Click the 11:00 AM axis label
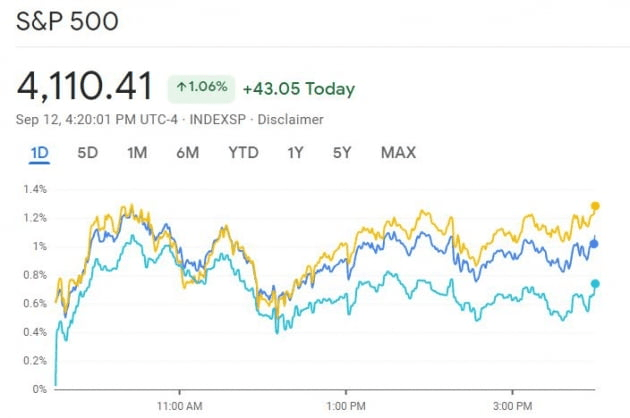 [x=179, y=405]
